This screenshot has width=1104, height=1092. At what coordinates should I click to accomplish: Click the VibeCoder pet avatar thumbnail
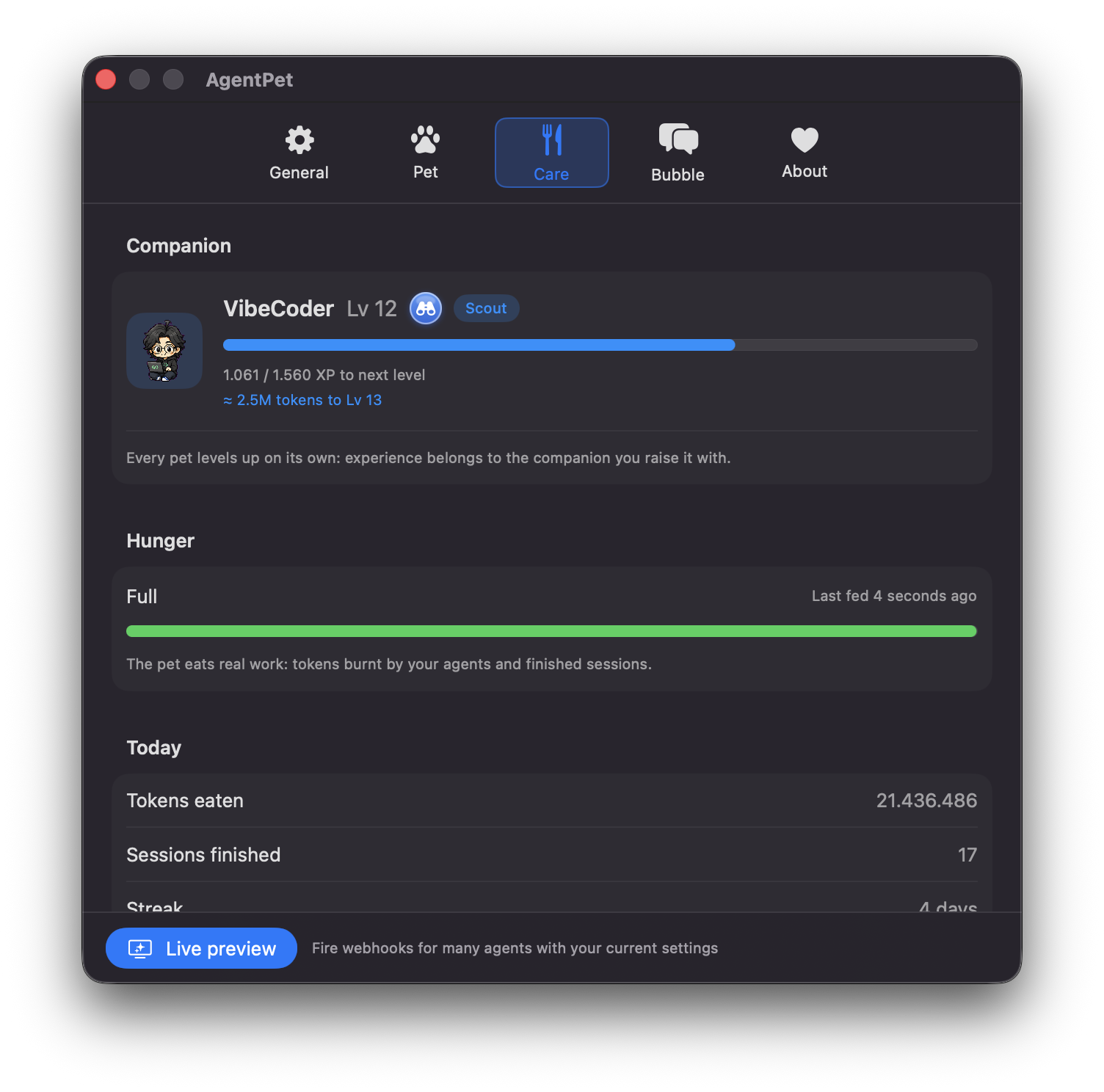point(164,351)
